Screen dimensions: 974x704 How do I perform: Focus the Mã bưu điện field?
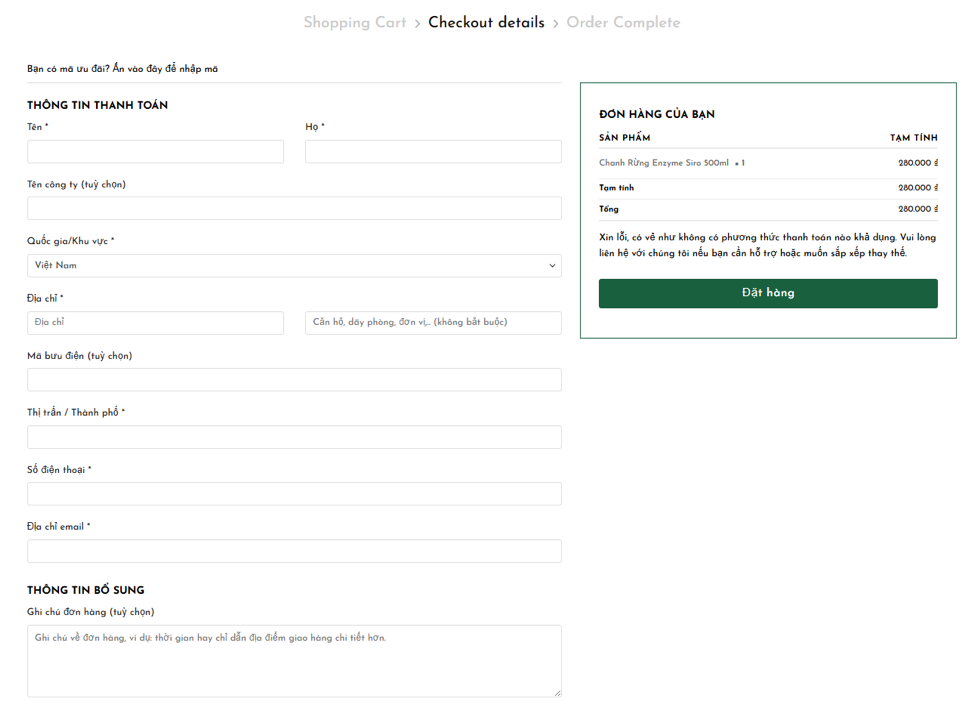tap(294, 380)
